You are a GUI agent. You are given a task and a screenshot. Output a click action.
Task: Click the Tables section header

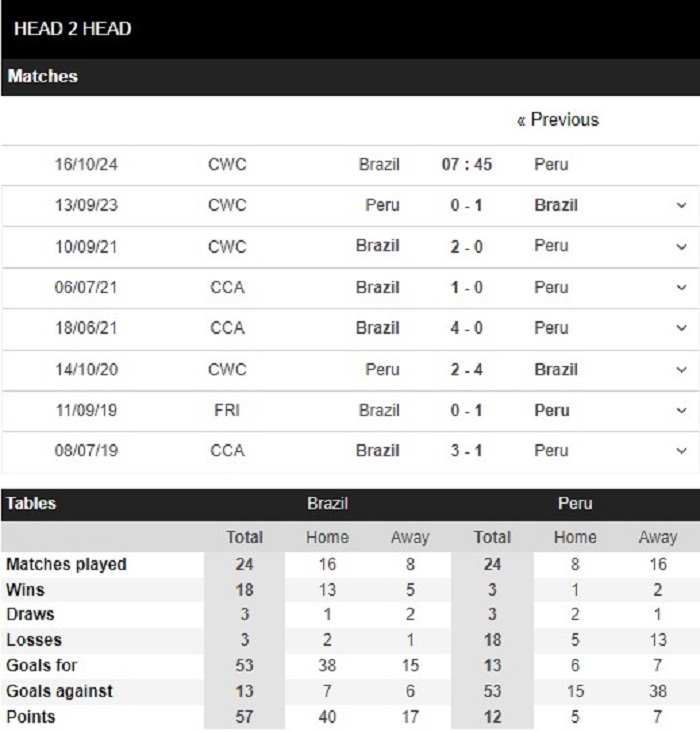click(x=31, y=503)
